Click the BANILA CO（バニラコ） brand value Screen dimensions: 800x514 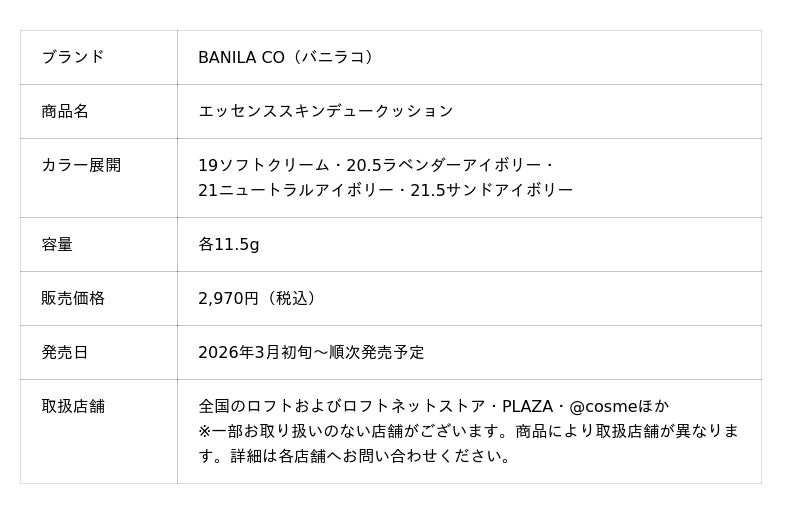(288, 57)
